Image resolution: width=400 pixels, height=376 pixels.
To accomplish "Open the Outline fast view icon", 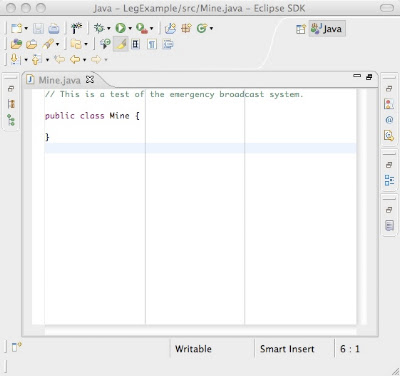I will [389, 180].
